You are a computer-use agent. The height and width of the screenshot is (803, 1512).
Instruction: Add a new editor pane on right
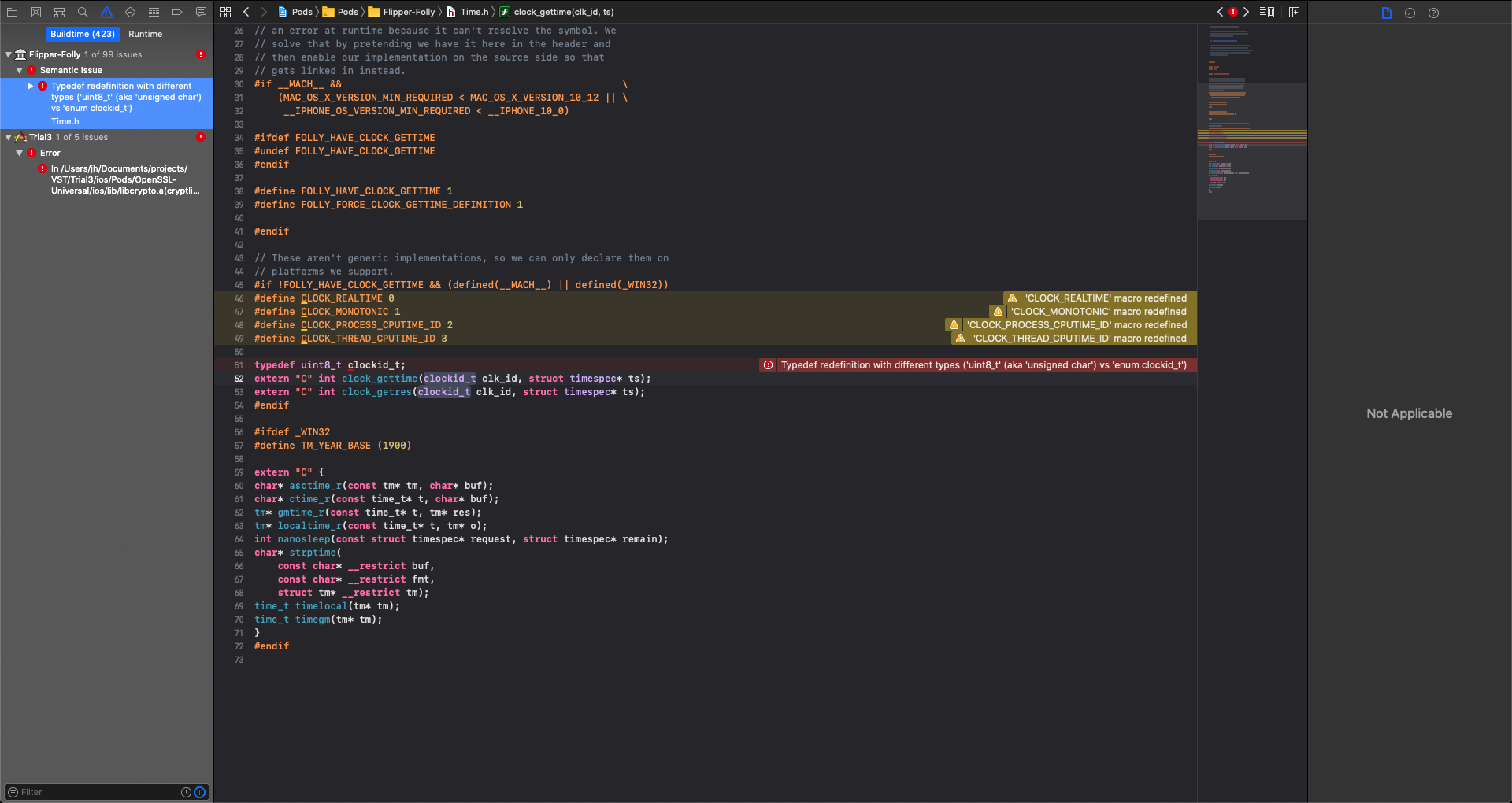pyautogui.click(x=1294, y=12)
